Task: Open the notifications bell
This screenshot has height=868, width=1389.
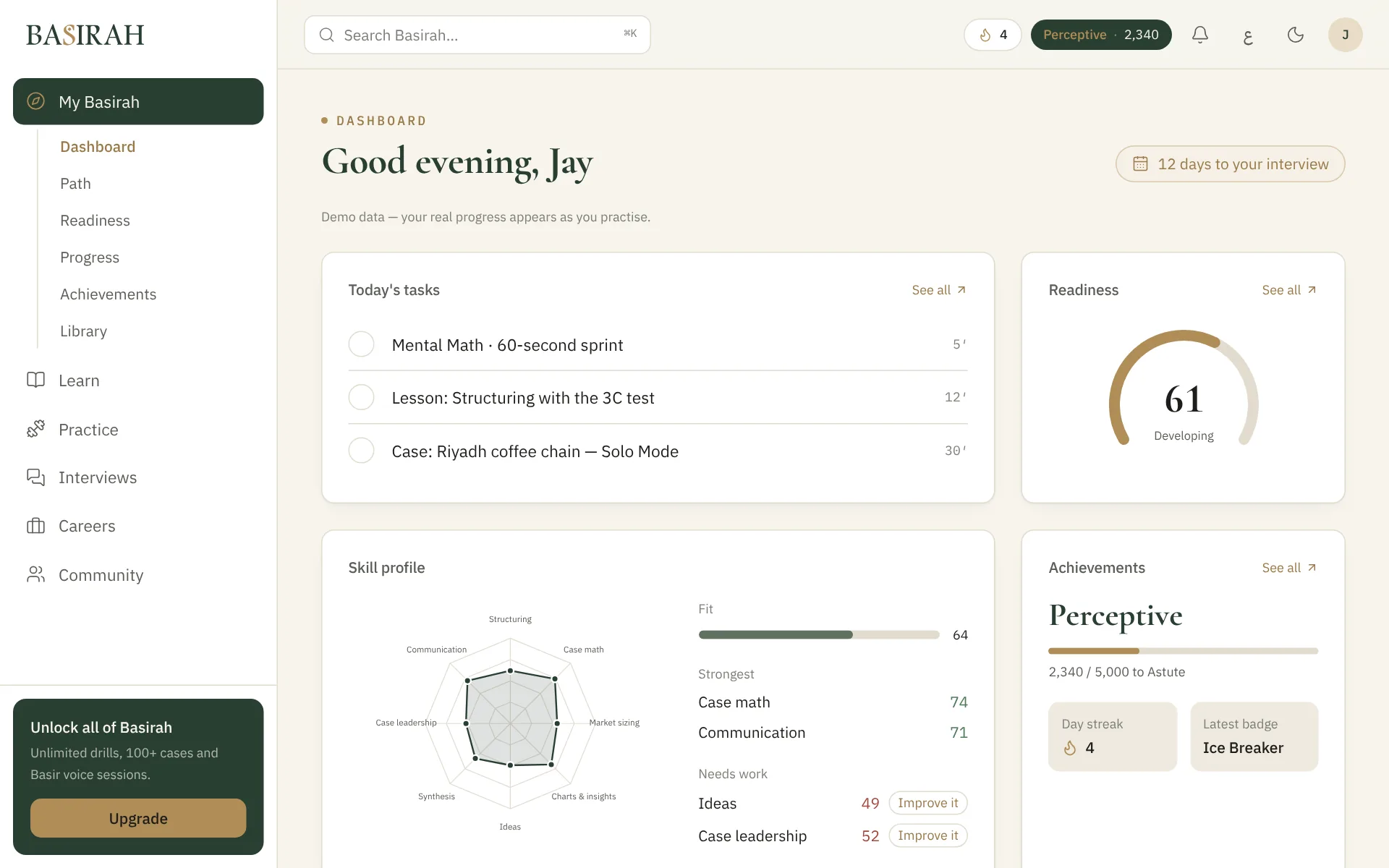Action: (x=1200, y=35)
